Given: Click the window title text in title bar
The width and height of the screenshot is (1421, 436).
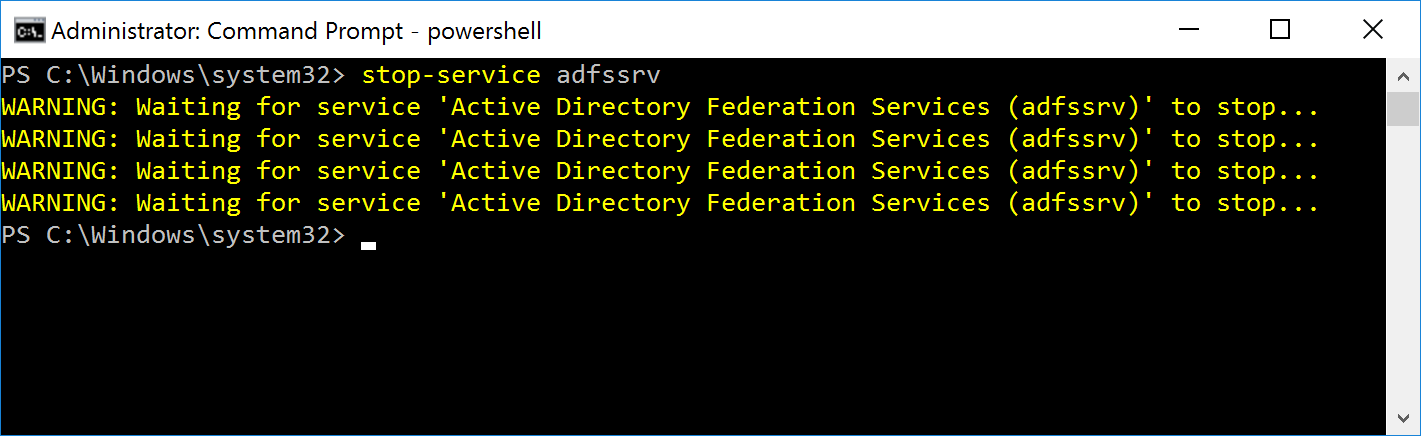Looking at the screenshot, I should [296, 31].
